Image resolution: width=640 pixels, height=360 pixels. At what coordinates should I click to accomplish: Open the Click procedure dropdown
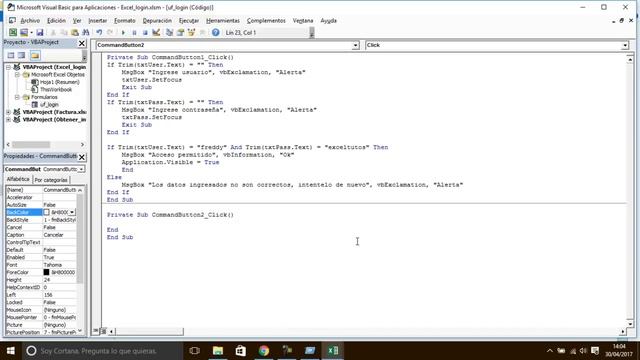point(624,45)
